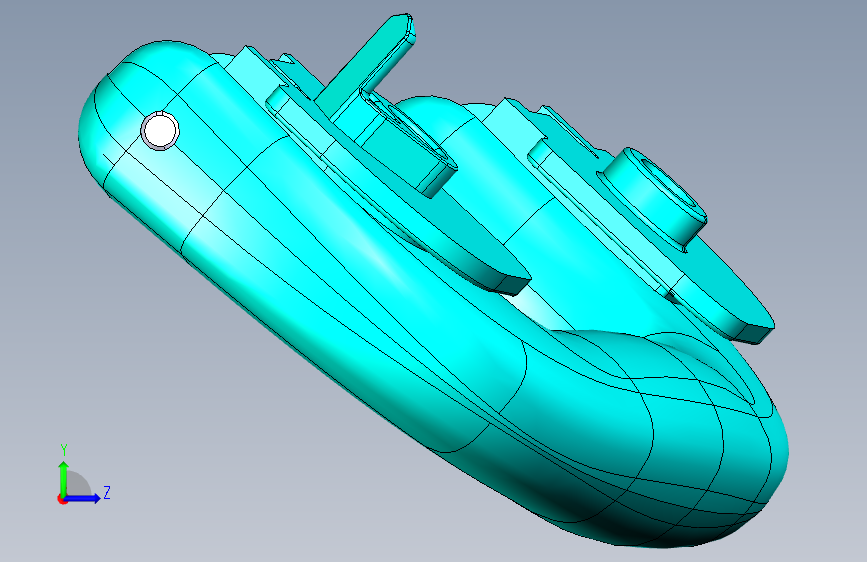Click the "Z" label on the triad
867x562 pixels.
107,492
